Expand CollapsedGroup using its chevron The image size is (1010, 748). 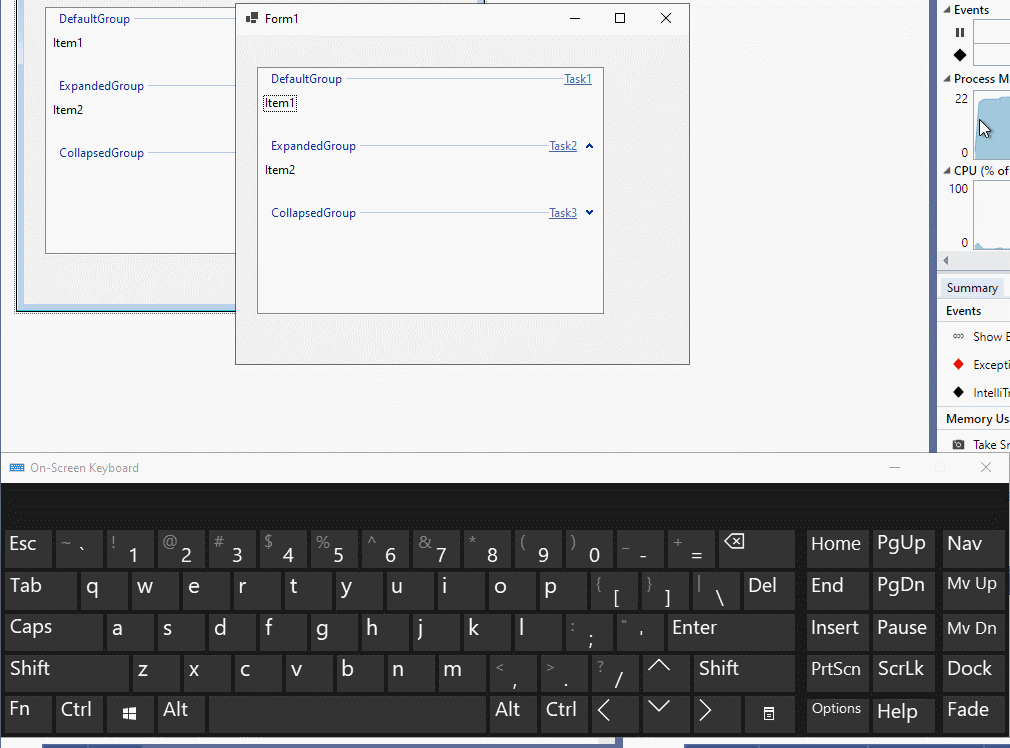[589, 212]
